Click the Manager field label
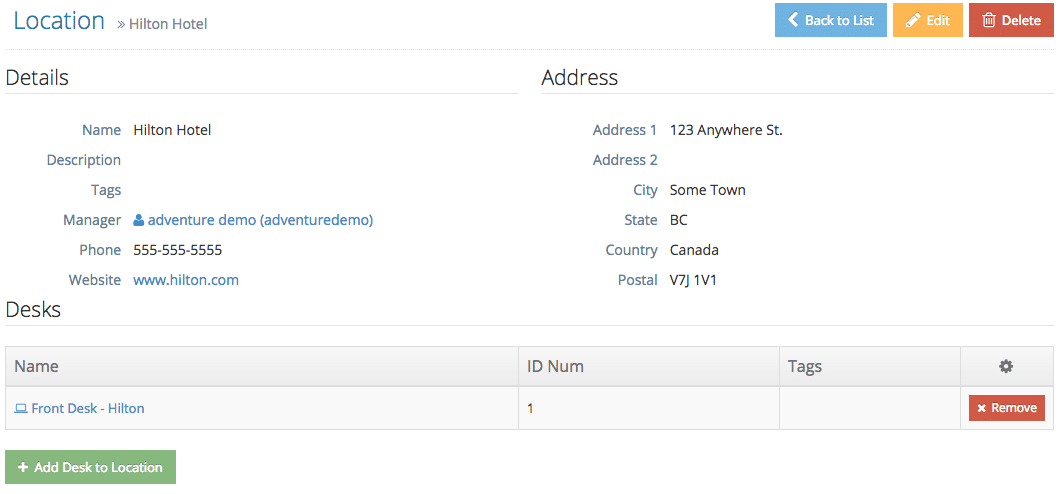The image size is (1062, 494). (92, 220)
